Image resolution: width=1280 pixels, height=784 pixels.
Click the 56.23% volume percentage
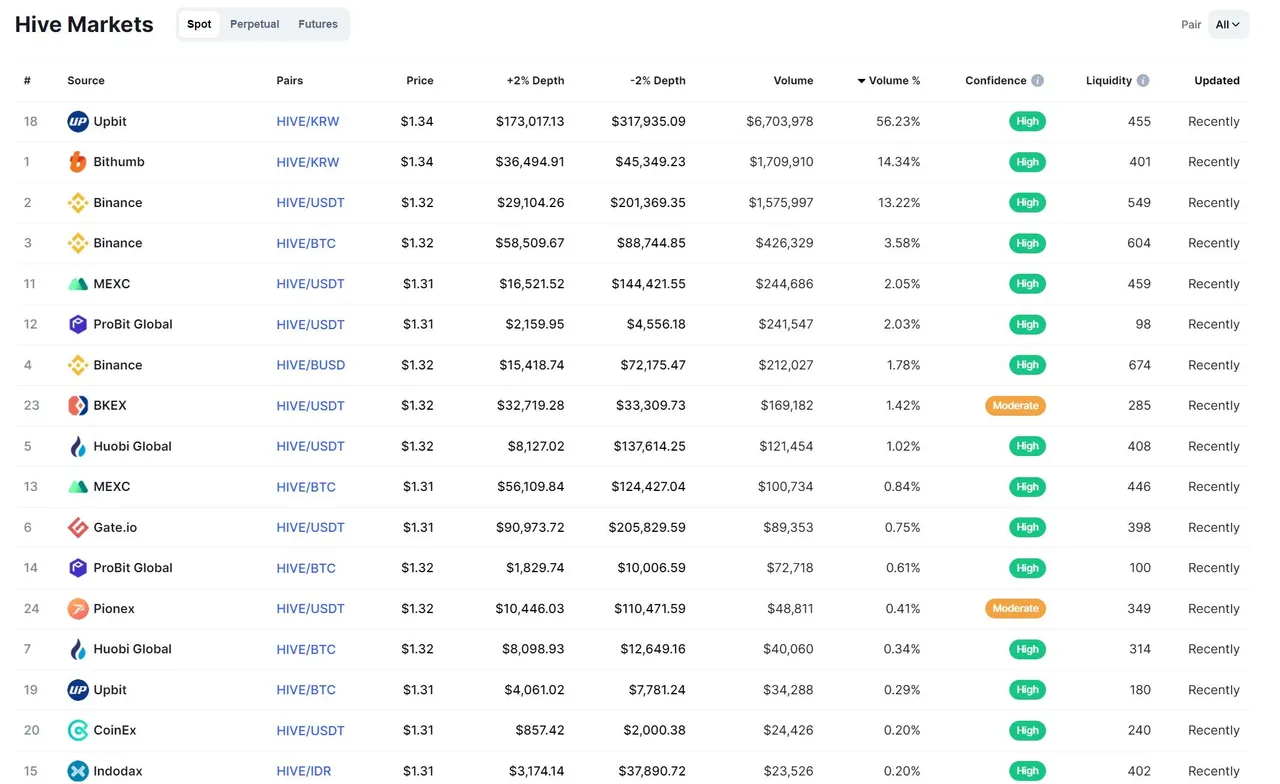[898, 121]
